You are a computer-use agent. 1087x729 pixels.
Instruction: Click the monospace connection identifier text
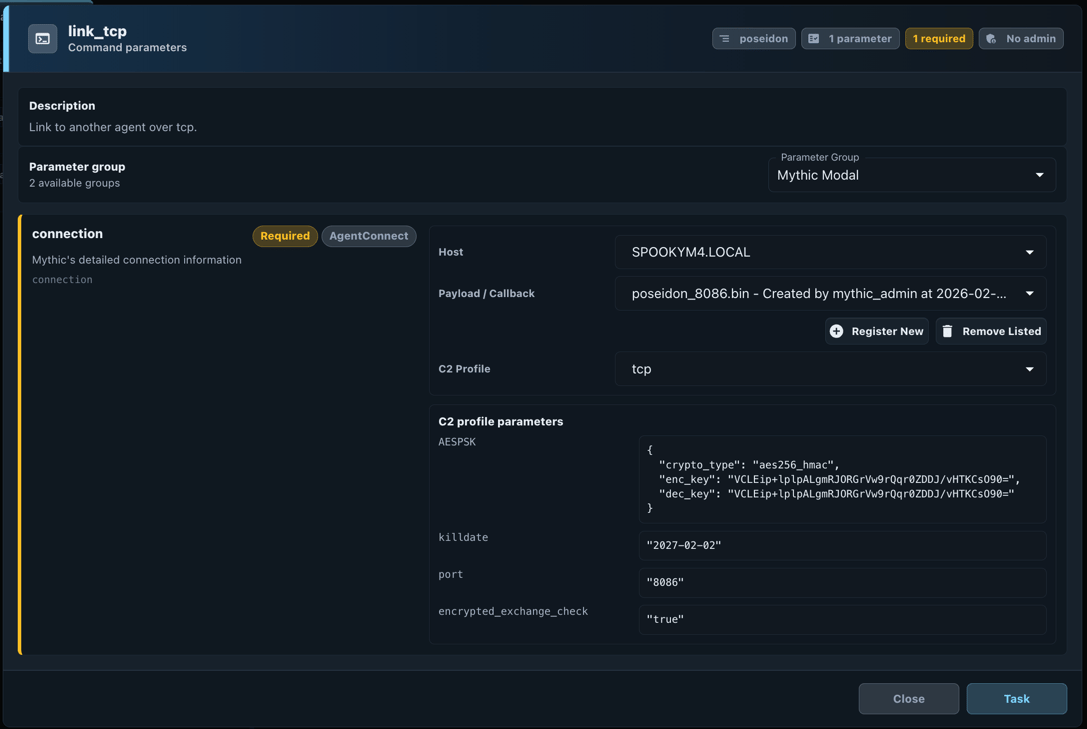tap(62, 280)
